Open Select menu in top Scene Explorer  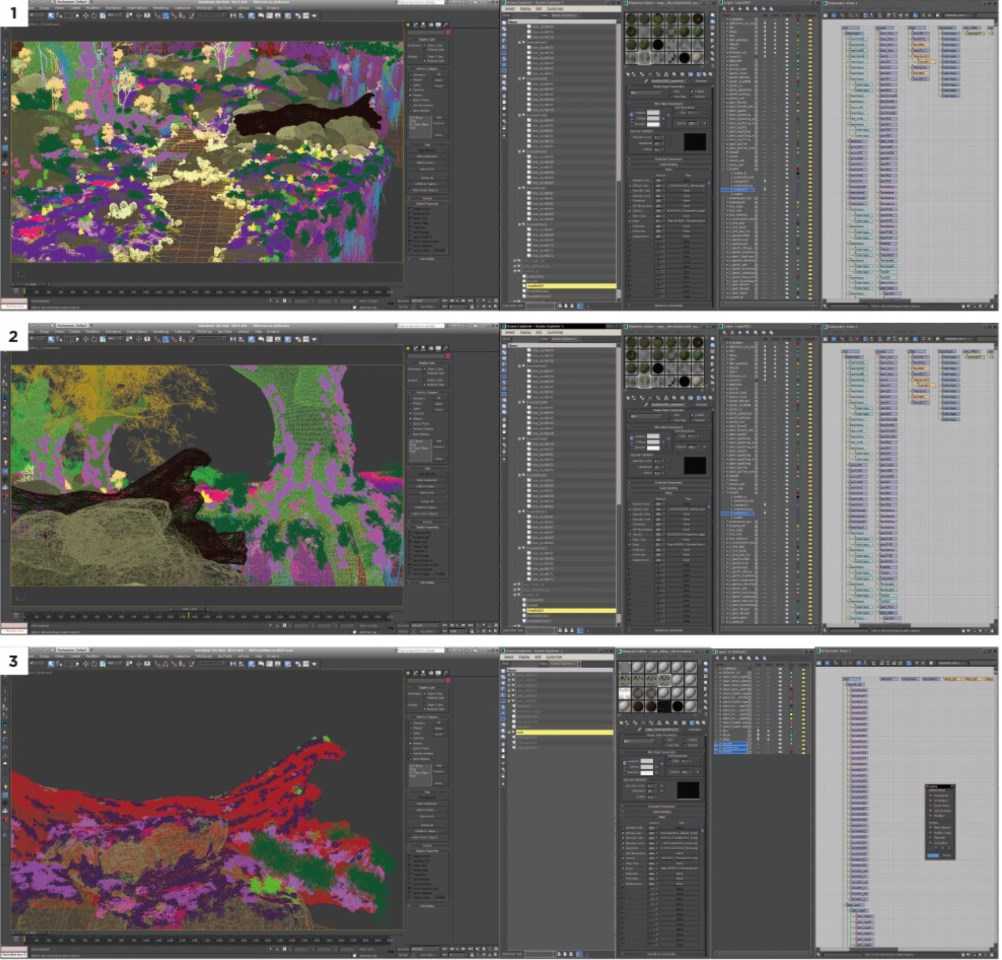[511, 9]
